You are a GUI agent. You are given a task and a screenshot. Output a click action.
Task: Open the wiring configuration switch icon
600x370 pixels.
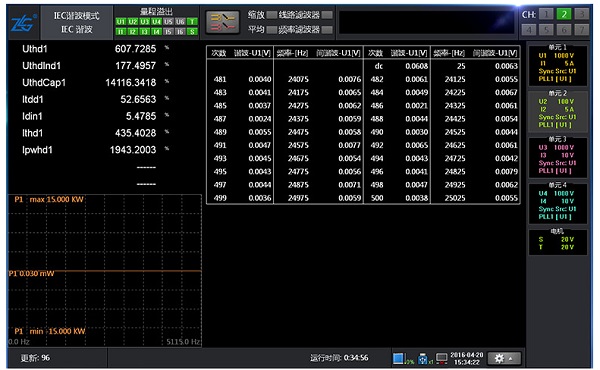click(x=222, y=22)
